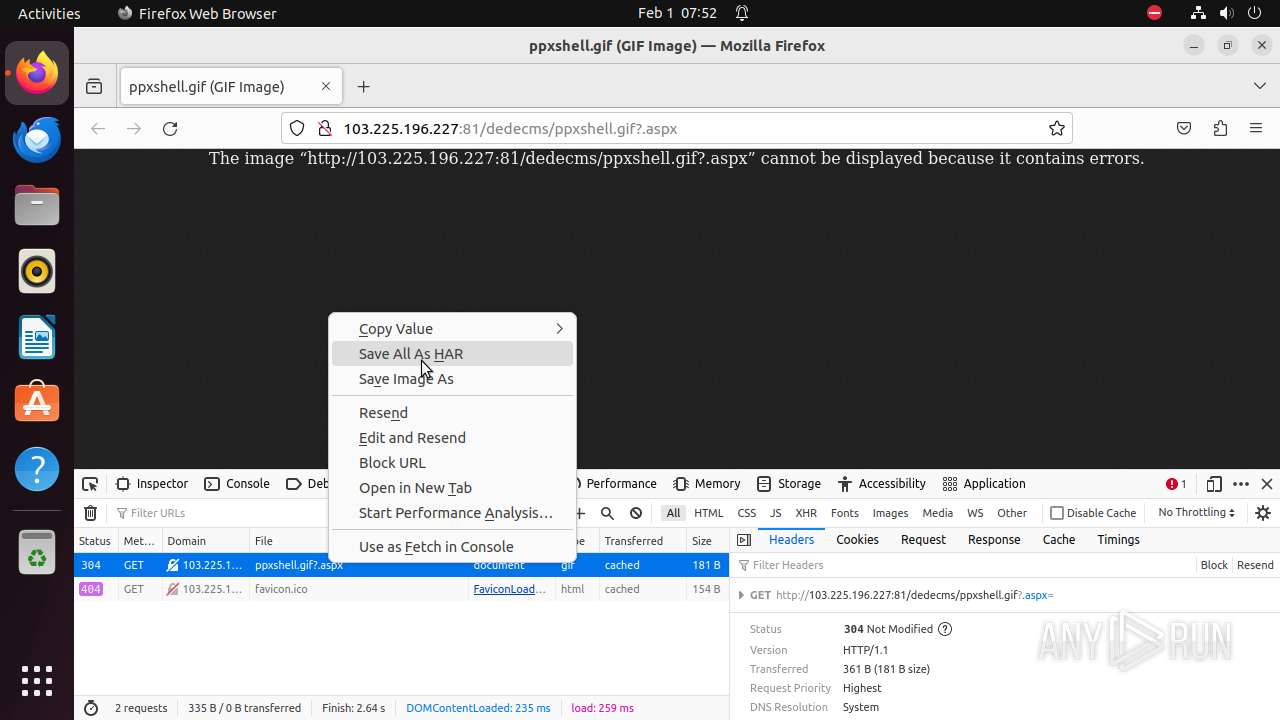View site security info for insecure connection
The height and width of the screenshot is (720, 1280).
[324, 128]
